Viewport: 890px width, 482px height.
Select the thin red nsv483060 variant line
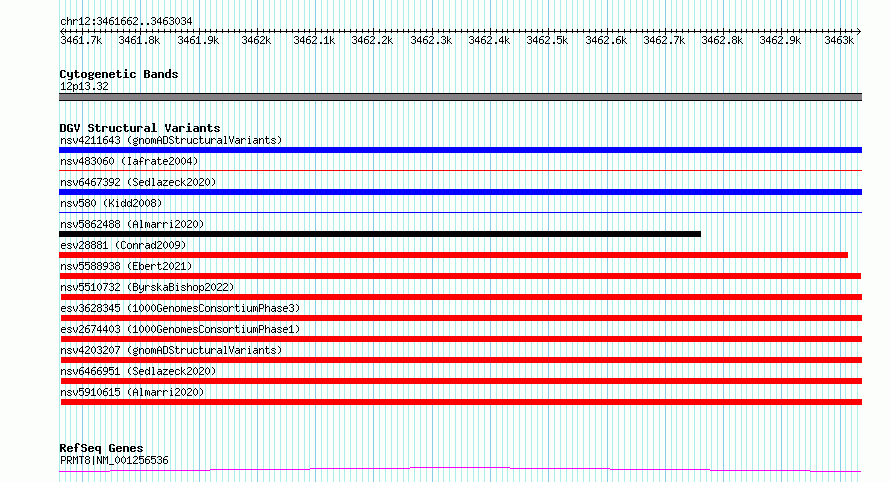(x=460, y=170)
